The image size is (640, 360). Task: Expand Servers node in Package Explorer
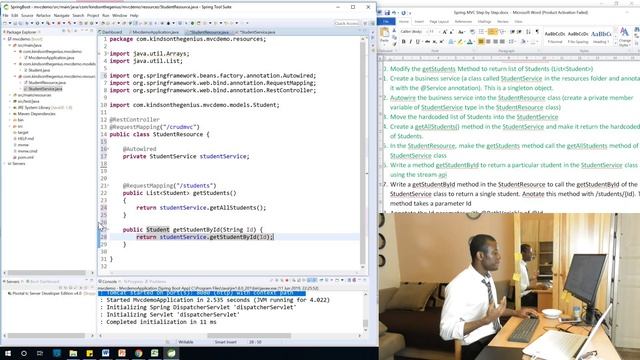pyautogui.click(x=5, y=164)
